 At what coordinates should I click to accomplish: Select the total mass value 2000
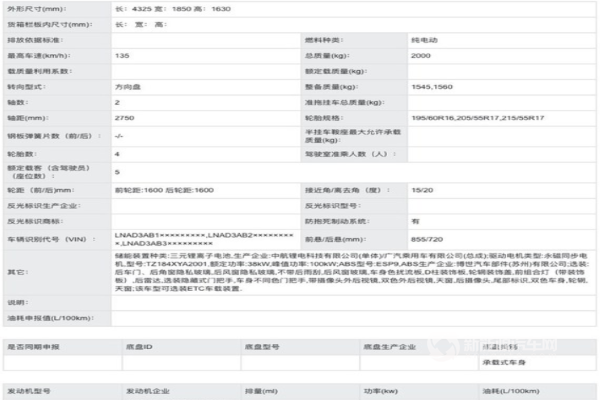pos(421,56)
